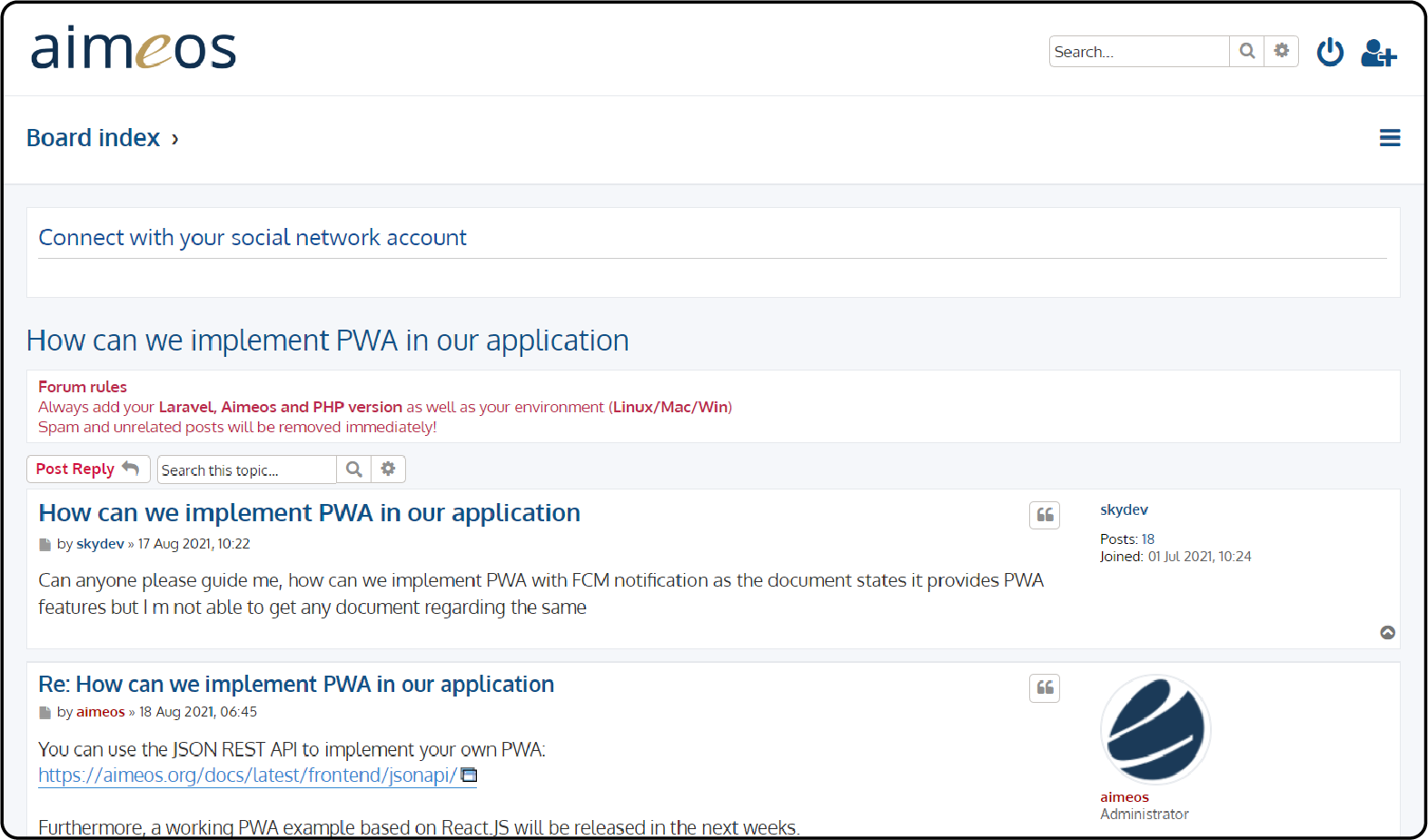The width and height of the screenshot is (1428, 840).
Task: Open advanced search gear in header
Action: pos(1282,51)
